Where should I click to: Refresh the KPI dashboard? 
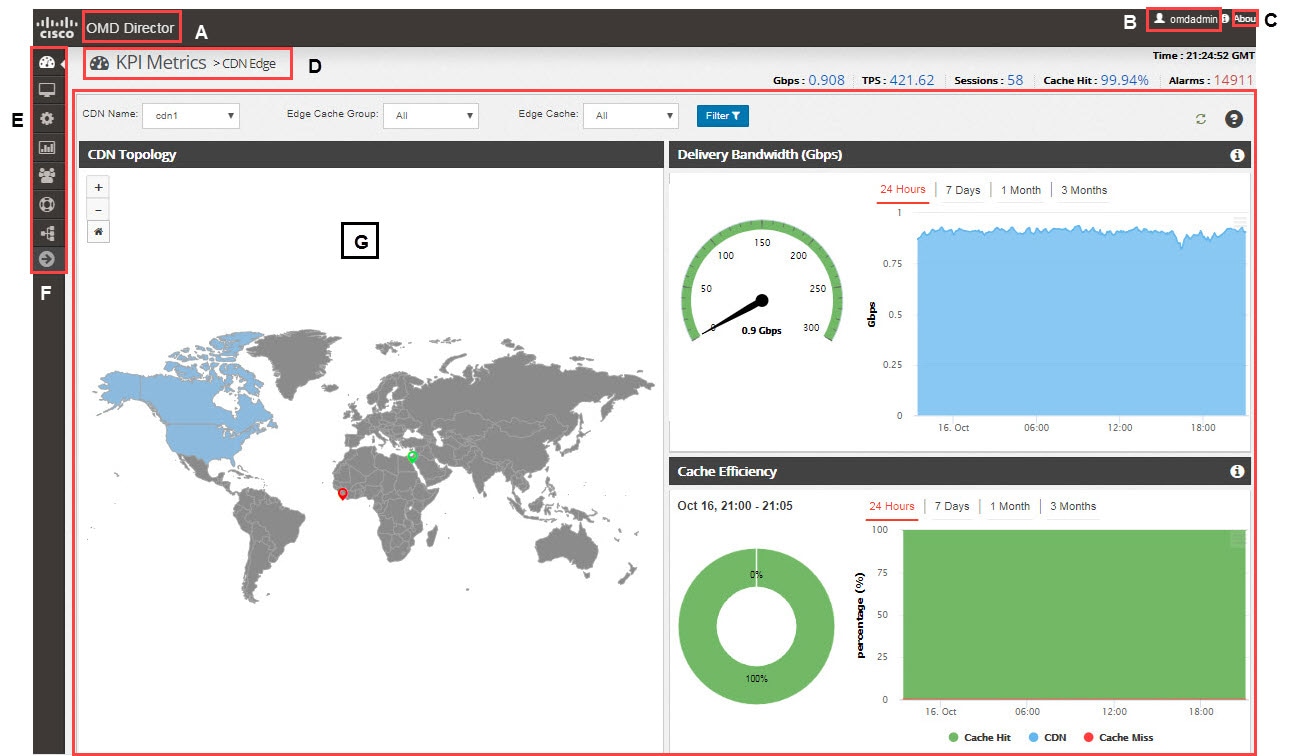point(1201,119)
